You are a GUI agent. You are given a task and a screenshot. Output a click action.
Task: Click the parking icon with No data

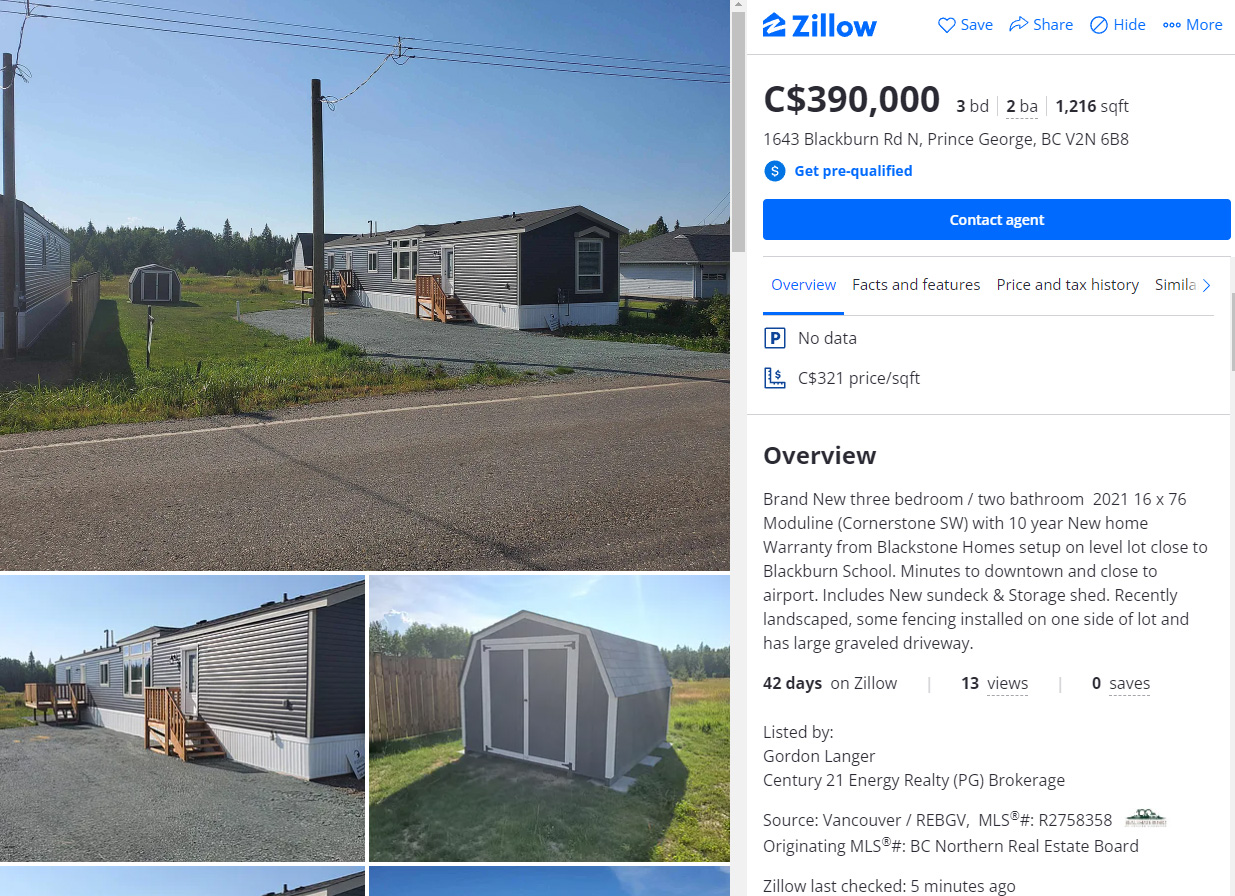[x=775, y=338]
